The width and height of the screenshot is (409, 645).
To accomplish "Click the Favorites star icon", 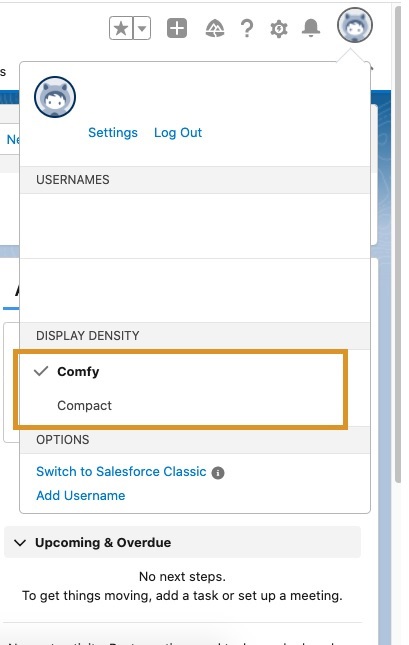I will point(121,28).
